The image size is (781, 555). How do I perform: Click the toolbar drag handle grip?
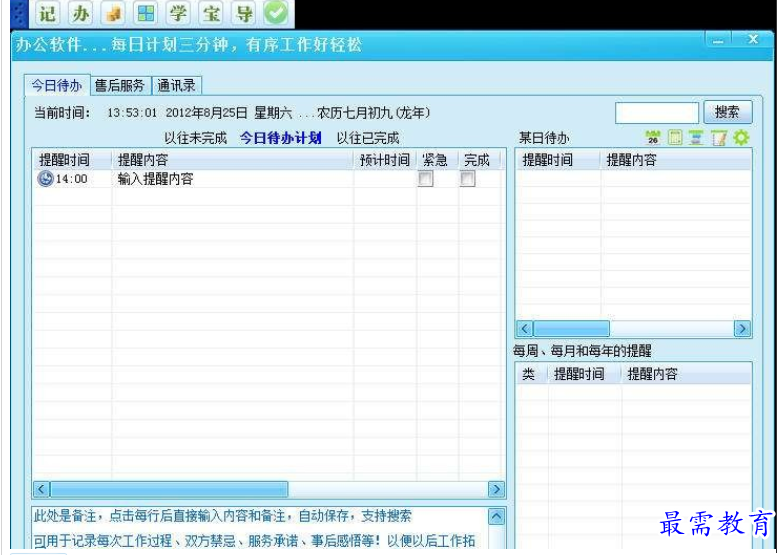(x=19, y=14)
